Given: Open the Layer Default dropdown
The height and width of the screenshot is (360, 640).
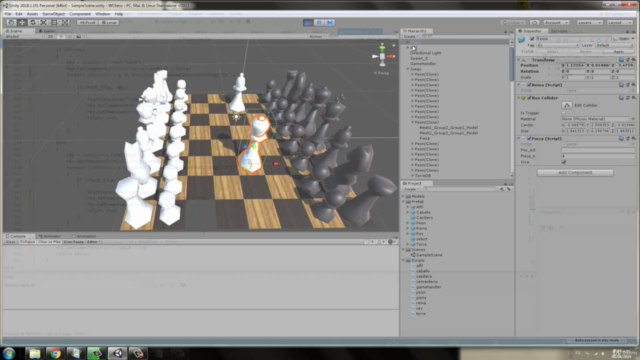Looking at the screenshot, I should coord(615,45).
